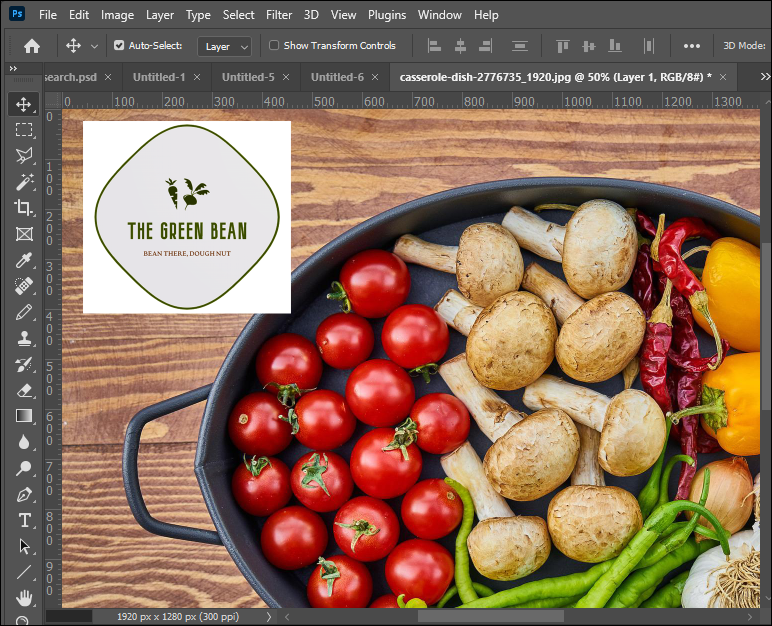
Task: Click the horizontal scrollbar thumb
Action: (x=491, y=616)
